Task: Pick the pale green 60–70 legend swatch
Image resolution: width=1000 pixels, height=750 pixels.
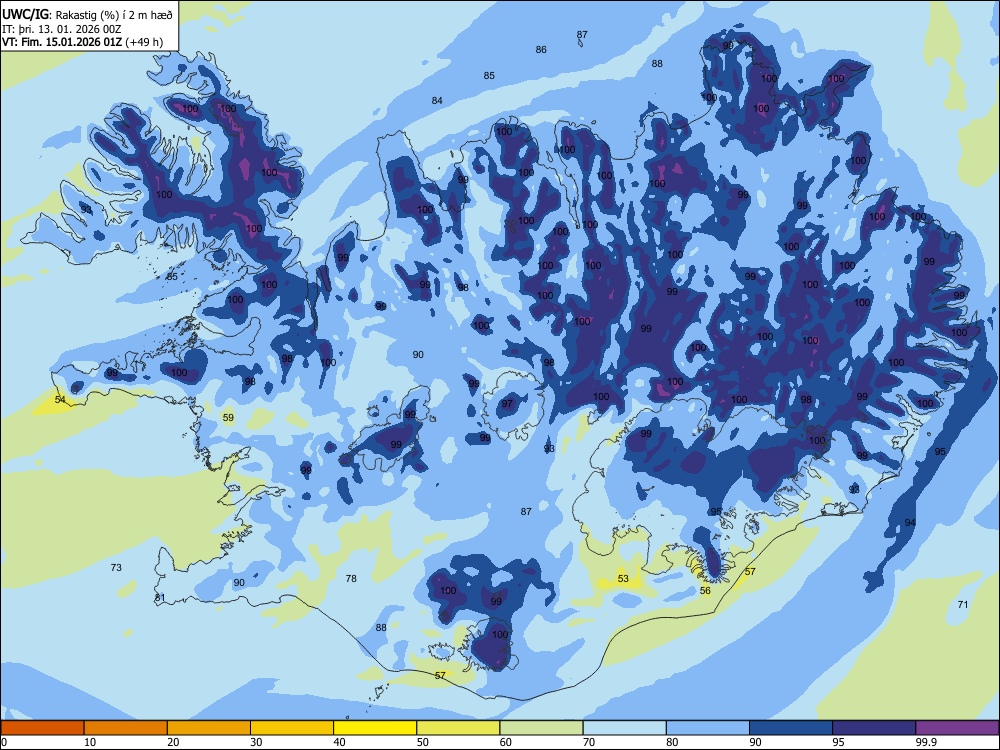Action: (541, 728)
